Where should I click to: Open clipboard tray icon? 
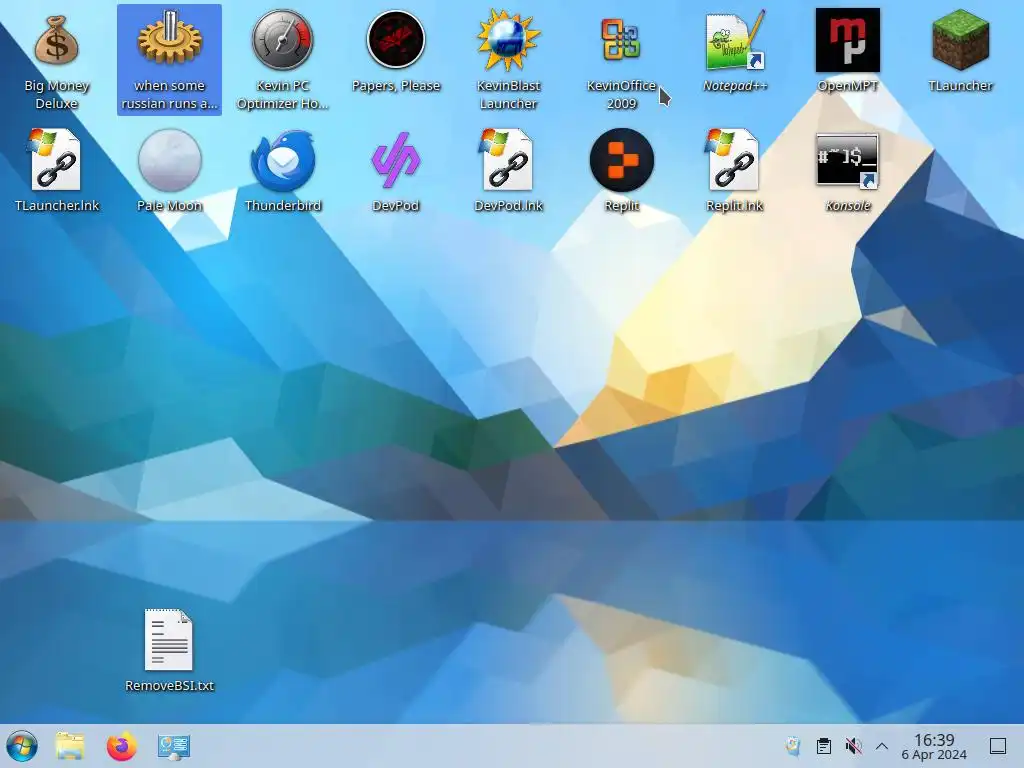(x=824, y=746)
